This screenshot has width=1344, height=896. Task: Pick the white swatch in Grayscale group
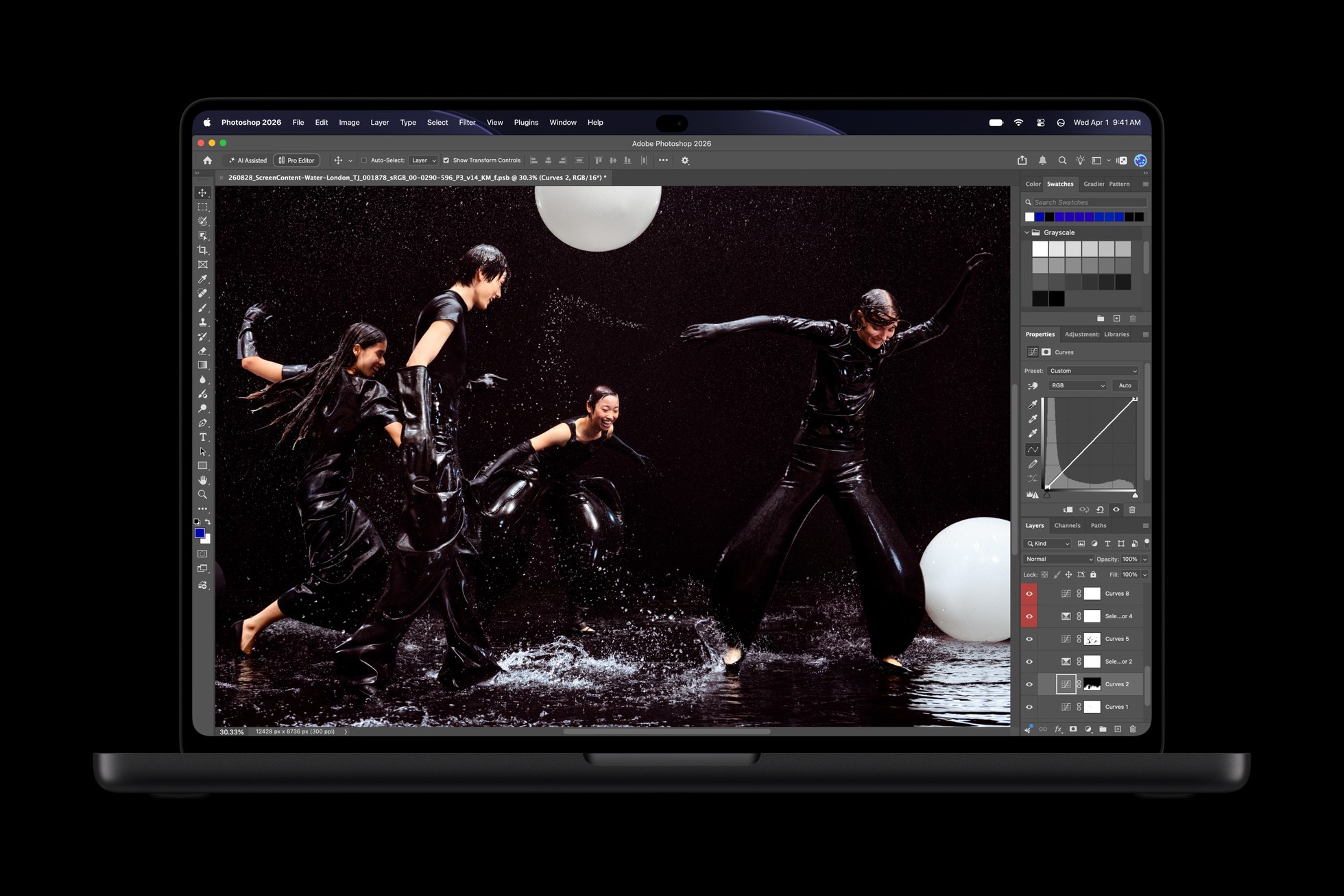click(1040, 249)
